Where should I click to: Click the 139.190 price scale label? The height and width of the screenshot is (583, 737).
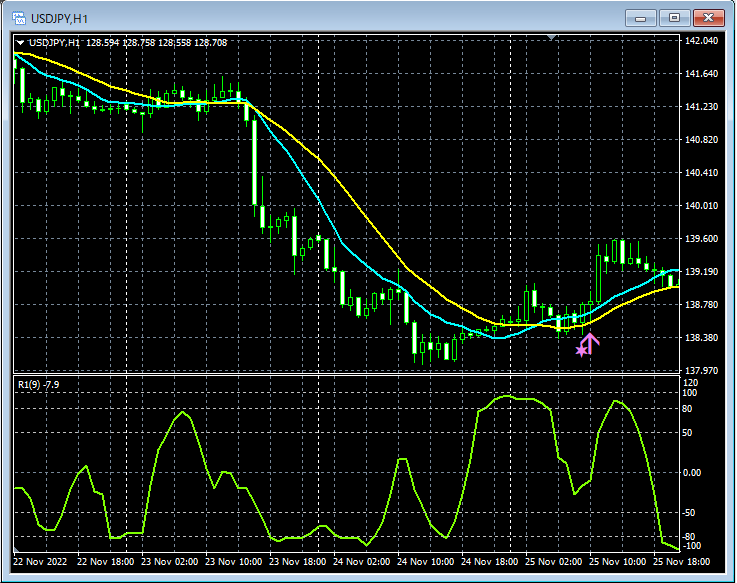(x=701, y=272)
